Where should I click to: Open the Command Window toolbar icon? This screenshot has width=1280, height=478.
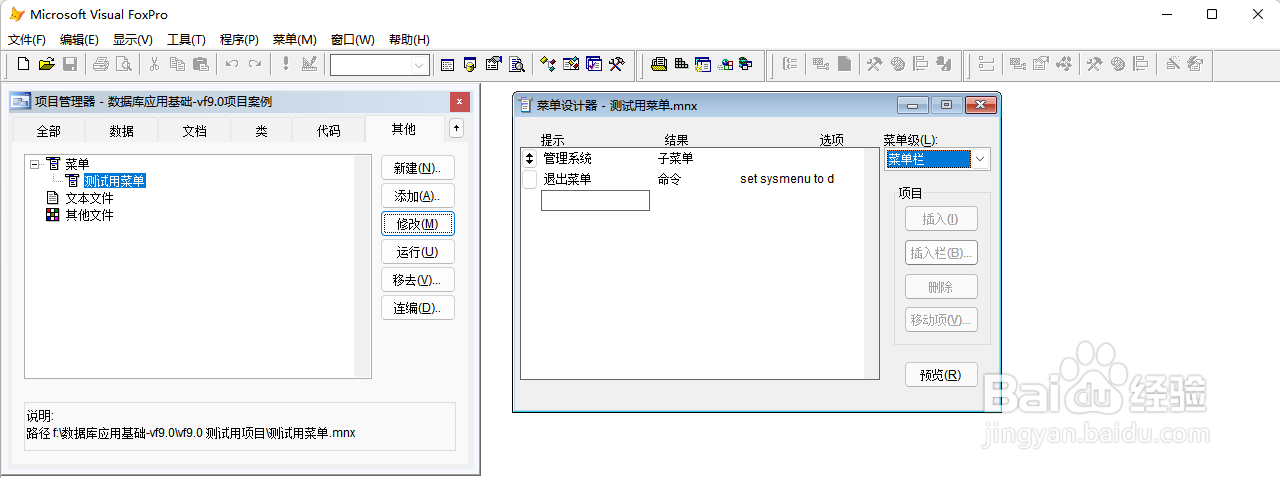tap(447, 64)
